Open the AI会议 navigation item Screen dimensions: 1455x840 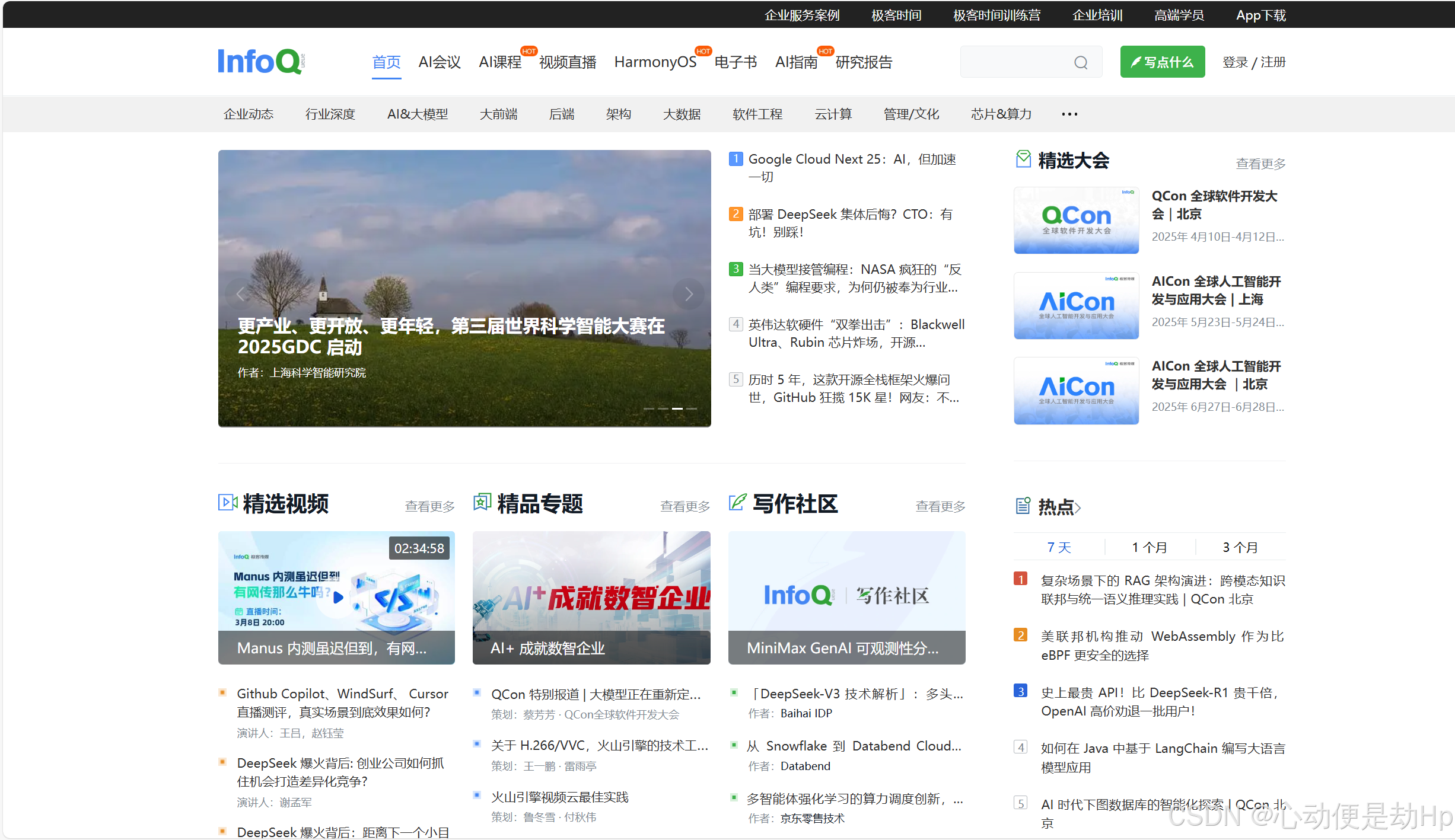(440, 62)
